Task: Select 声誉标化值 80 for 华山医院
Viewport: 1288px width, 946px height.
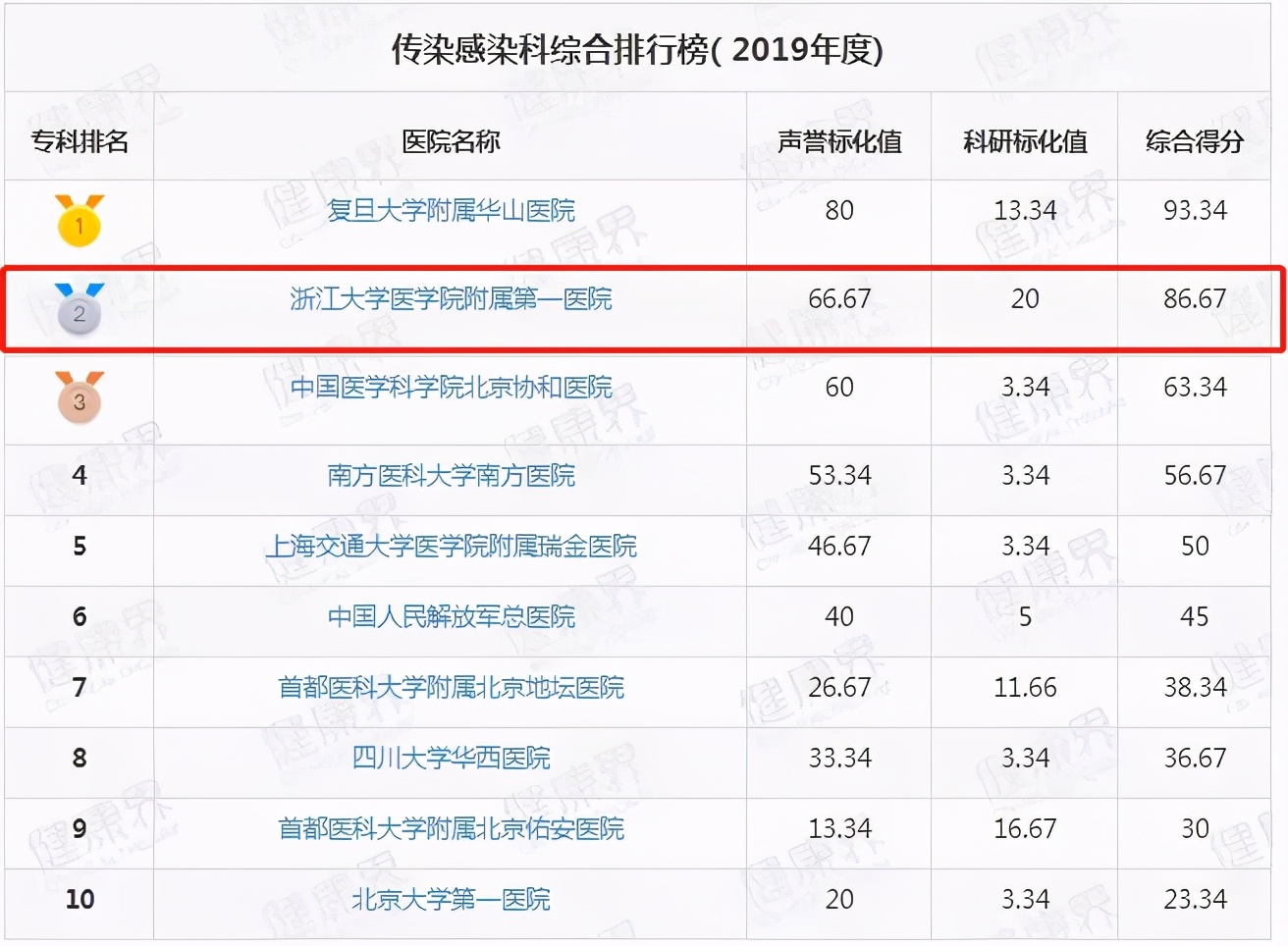Action: coord(839,210)
